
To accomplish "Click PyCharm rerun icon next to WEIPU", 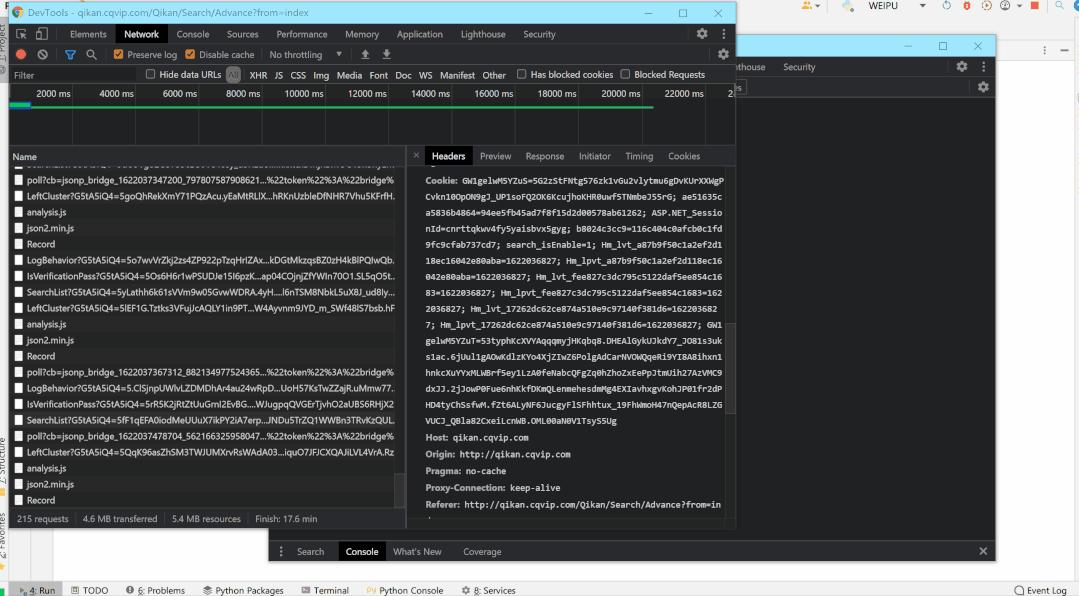I will 946,6.
